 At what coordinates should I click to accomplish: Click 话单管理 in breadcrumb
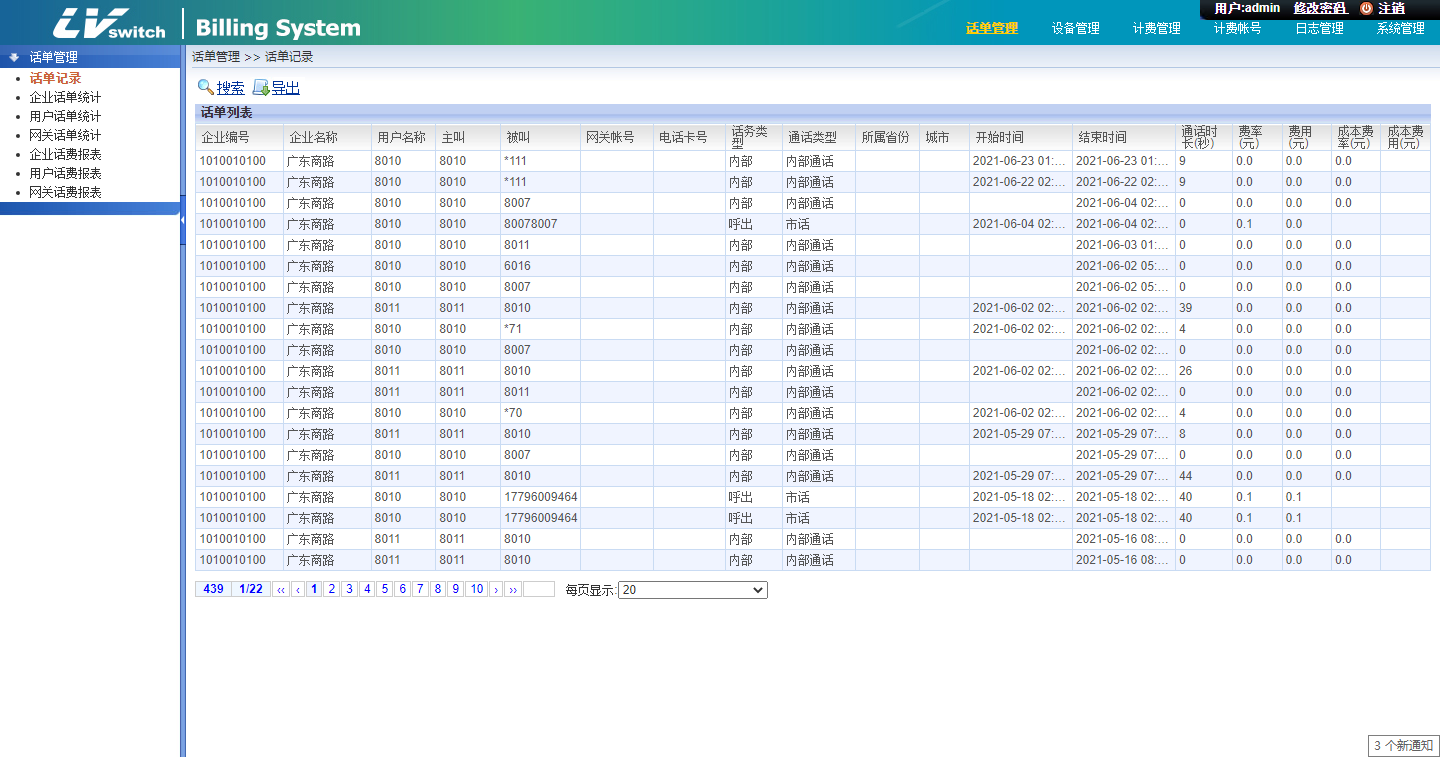216,57
